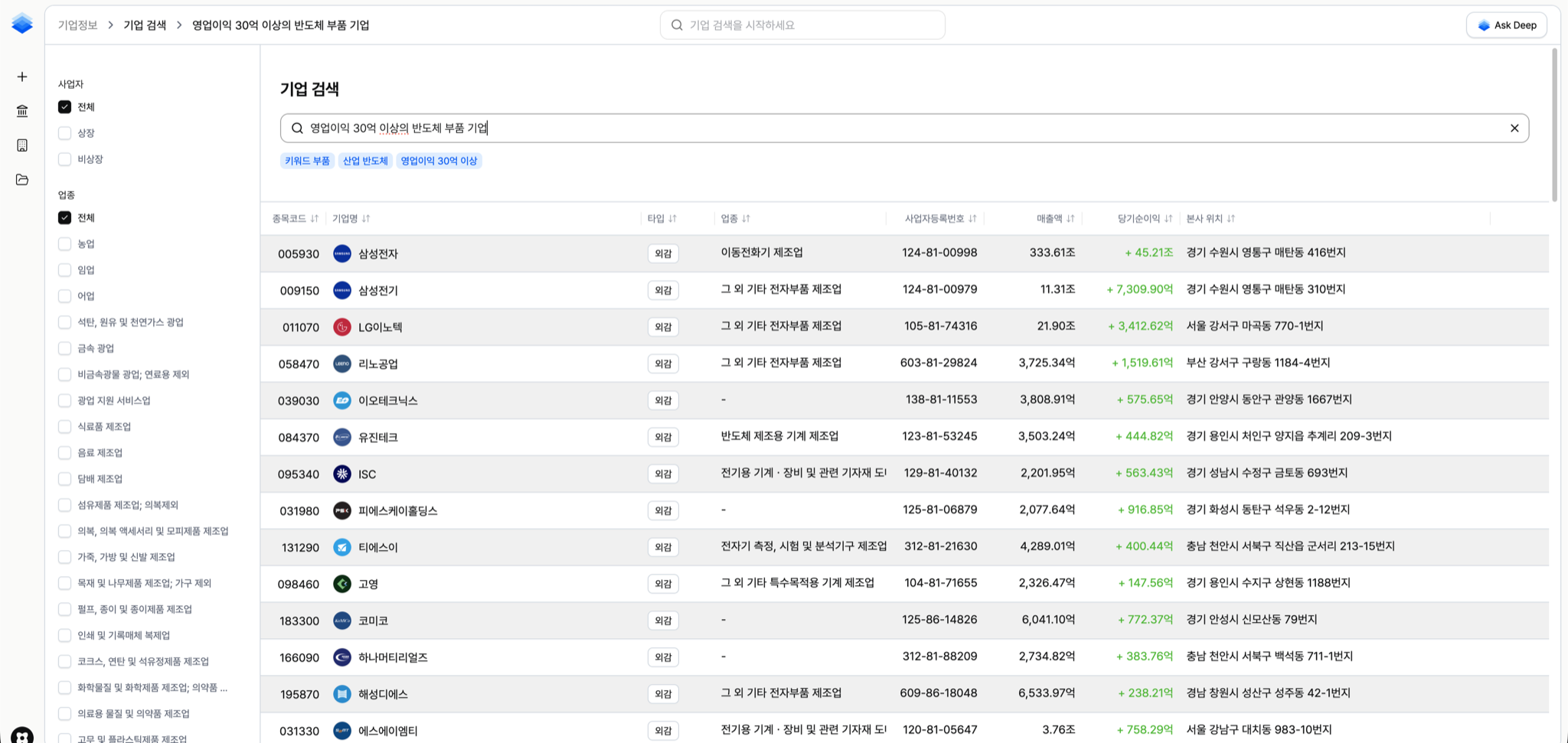Image resolution: width=1568 pixels, height=743 pixels.
Task: Click net income + 575.65억
Action: [1145, 399]
